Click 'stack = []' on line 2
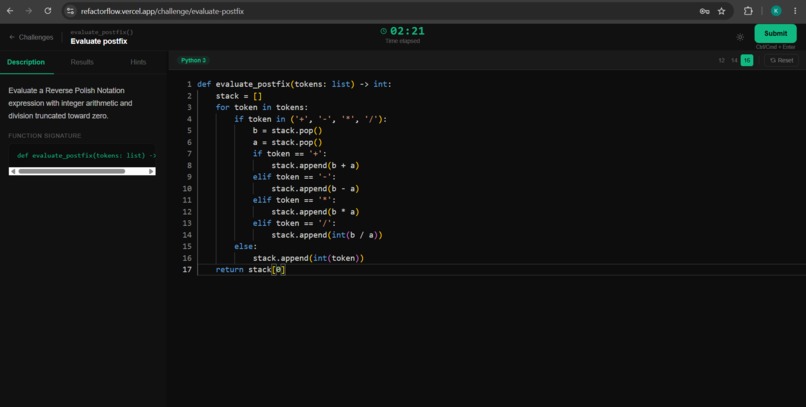Screen dimensions: 806x407 pyautogui.click(x=239, y=96)
